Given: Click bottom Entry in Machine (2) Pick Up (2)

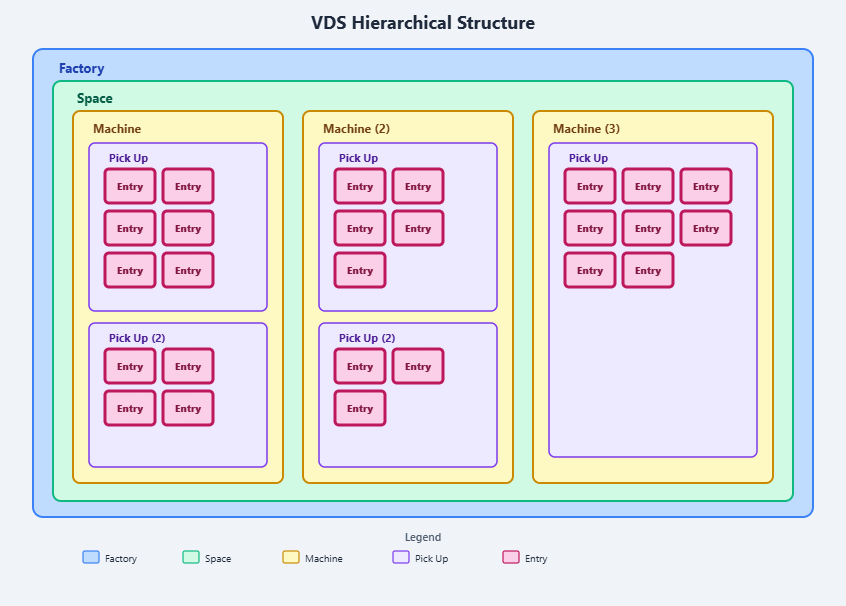Looking at the screenshot, I should coord(360,408).
